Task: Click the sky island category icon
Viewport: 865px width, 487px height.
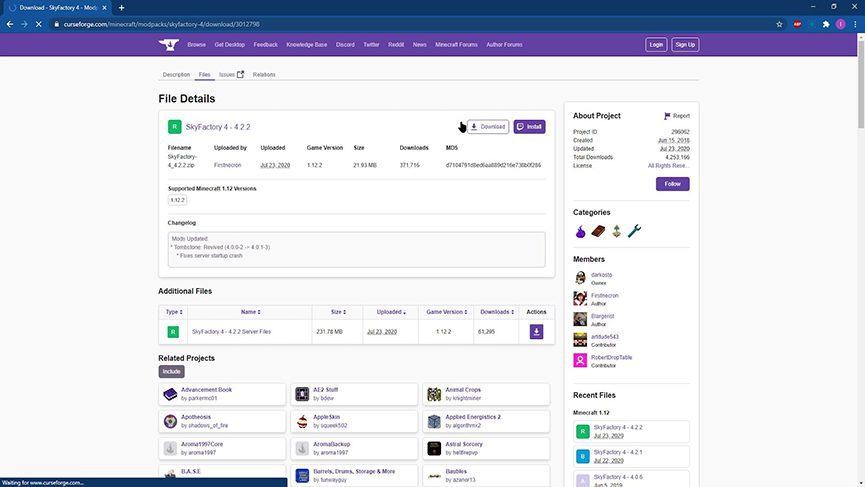Action: (x=617, y=231)
